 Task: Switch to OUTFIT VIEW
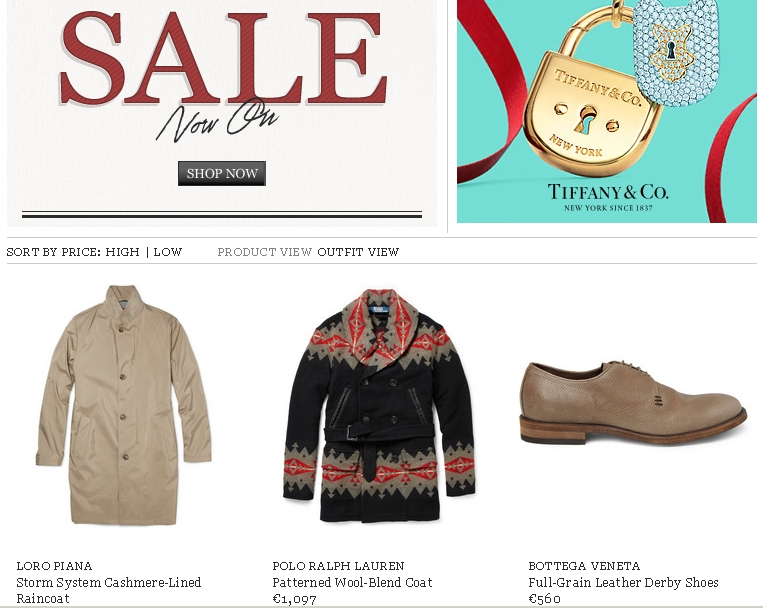[358, 252]
